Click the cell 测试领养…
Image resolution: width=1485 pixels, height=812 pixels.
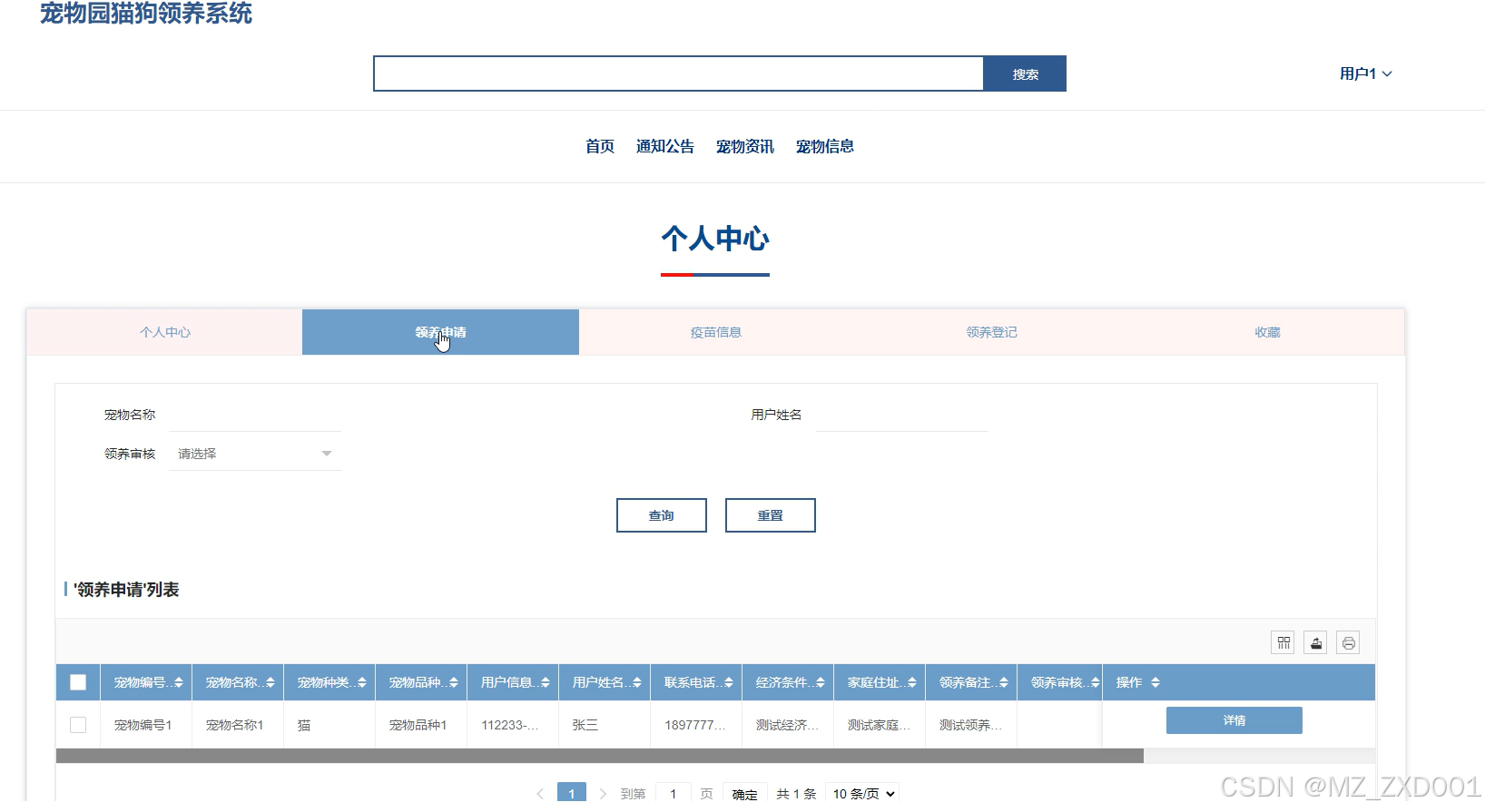click(x=971, y=725)
